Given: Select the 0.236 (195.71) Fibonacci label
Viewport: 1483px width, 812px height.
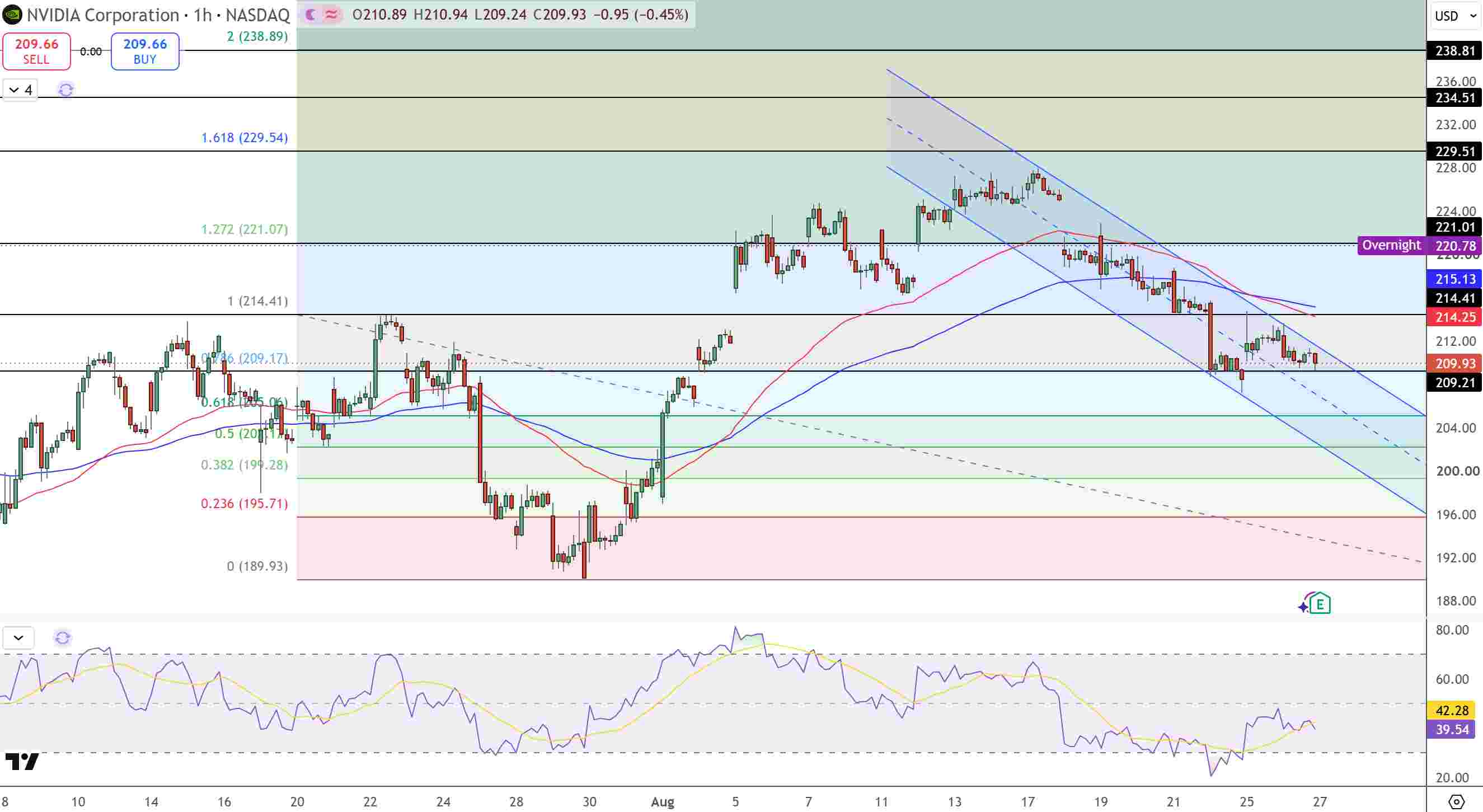Looking at the screenshot, I should tap(245, 503).
